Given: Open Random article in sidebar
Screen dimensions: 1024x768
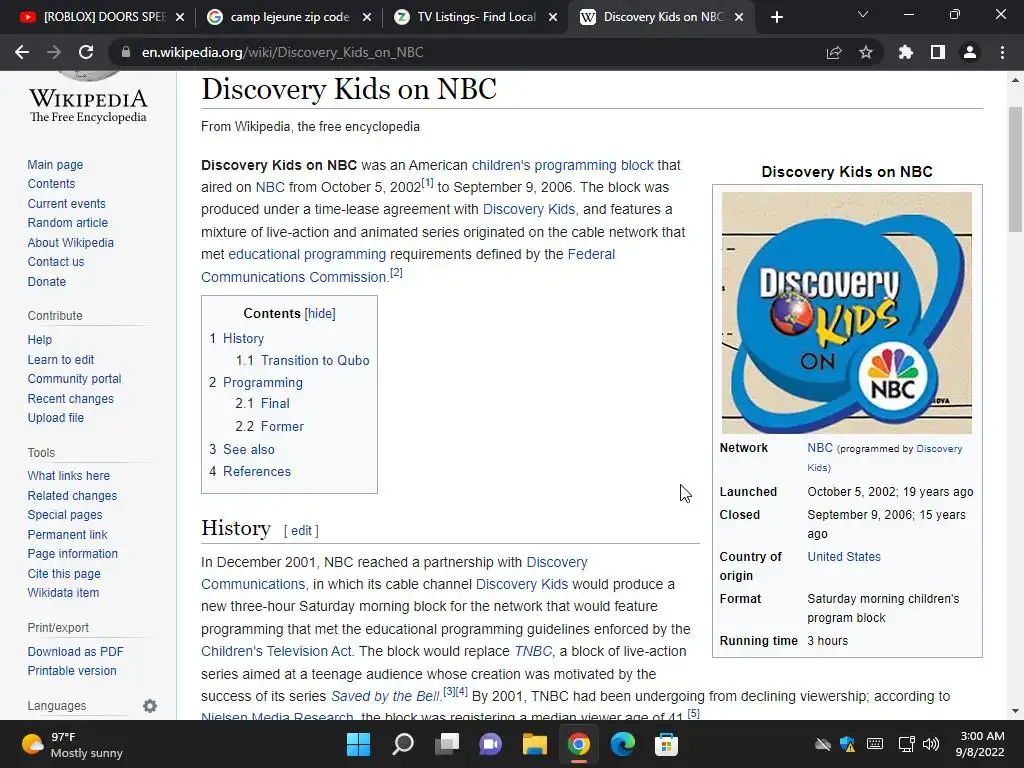Looking at the screenshot, I should pos(68,223).
